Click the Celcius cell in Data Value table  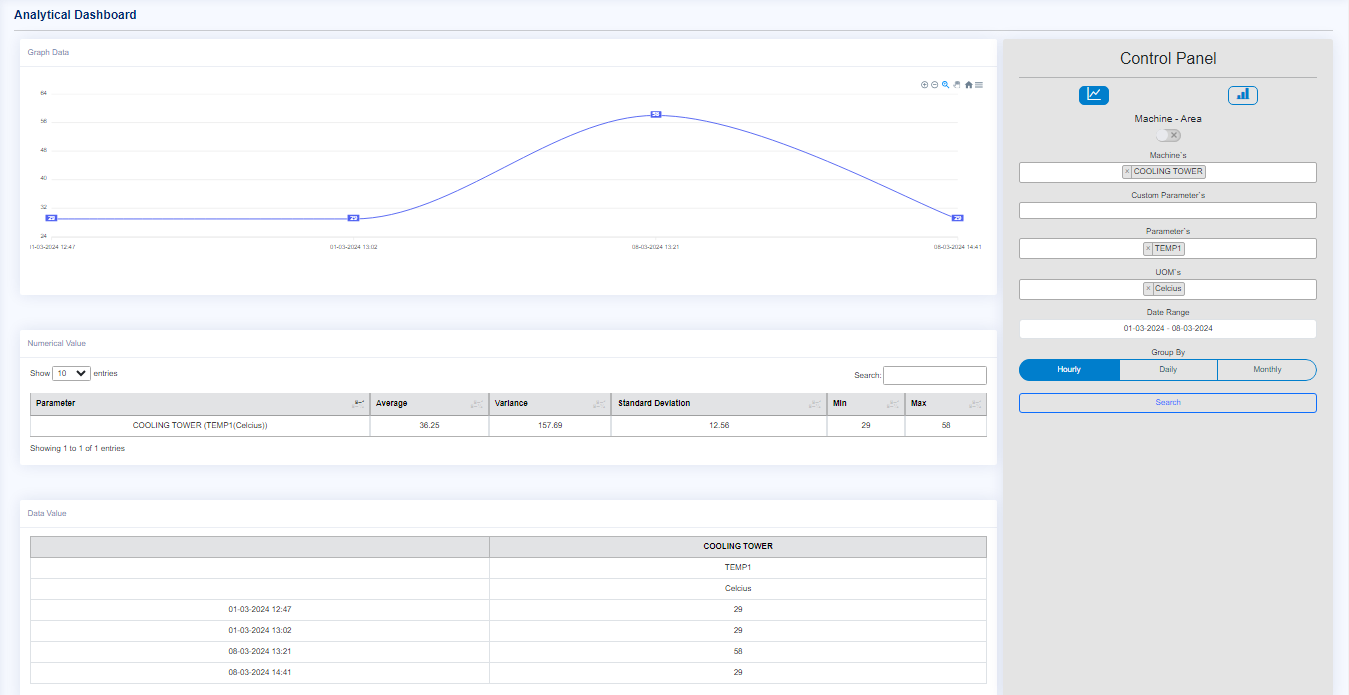(x=738, y=589)
